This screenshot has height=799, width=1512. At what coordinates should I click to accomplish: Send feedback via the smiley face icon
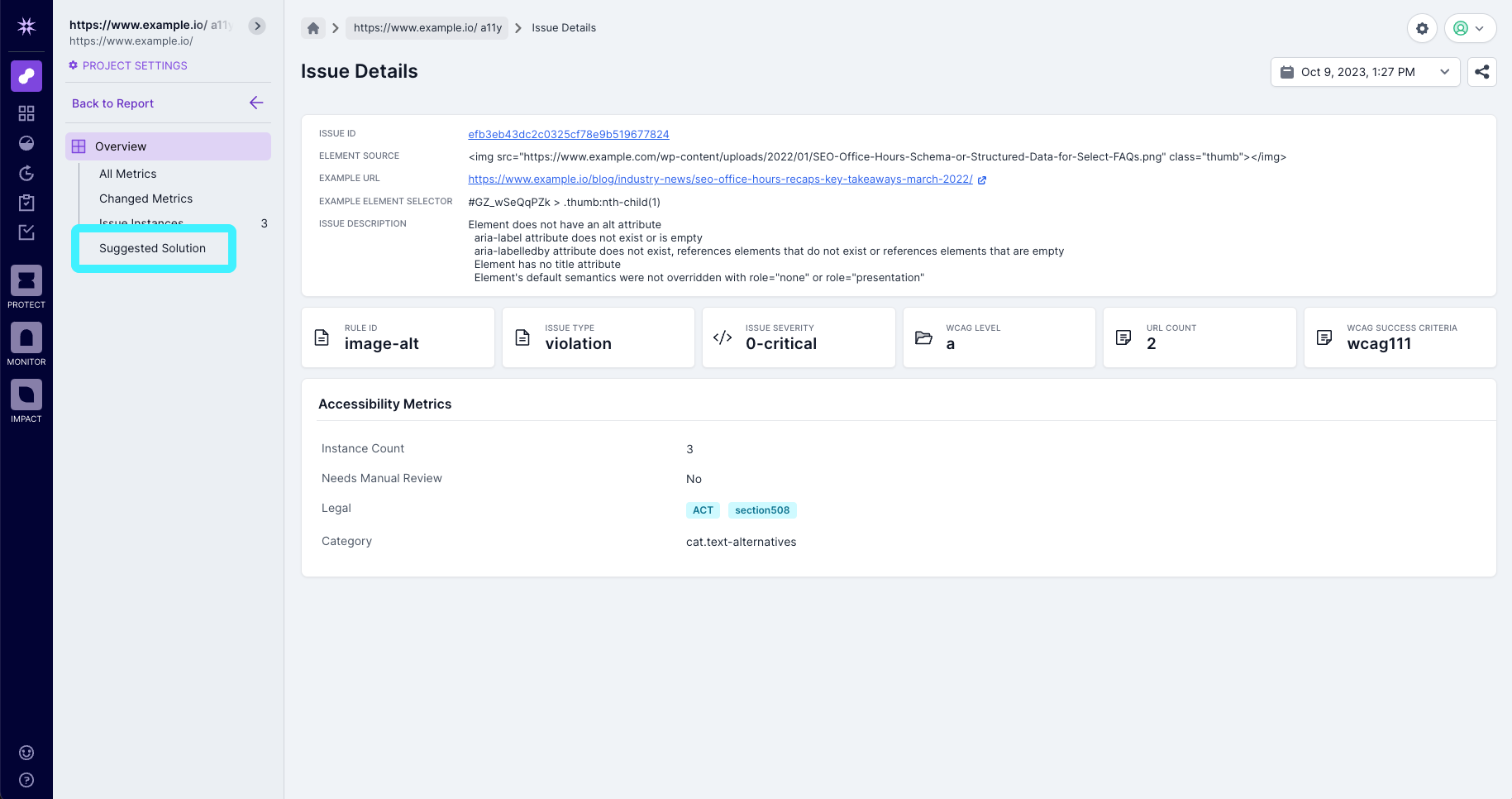pyautogui.click(x=26, y=752)
